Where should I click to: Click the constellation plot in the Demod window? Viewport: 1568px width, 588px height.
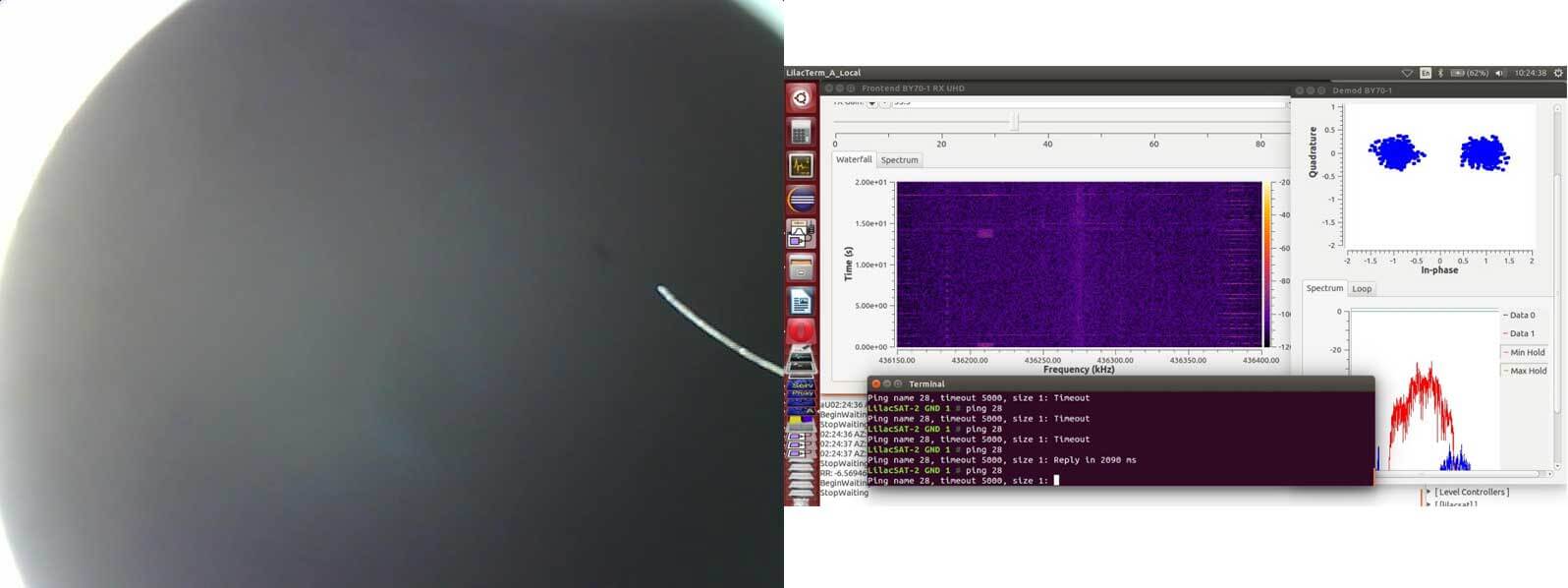coord(1439,176)
